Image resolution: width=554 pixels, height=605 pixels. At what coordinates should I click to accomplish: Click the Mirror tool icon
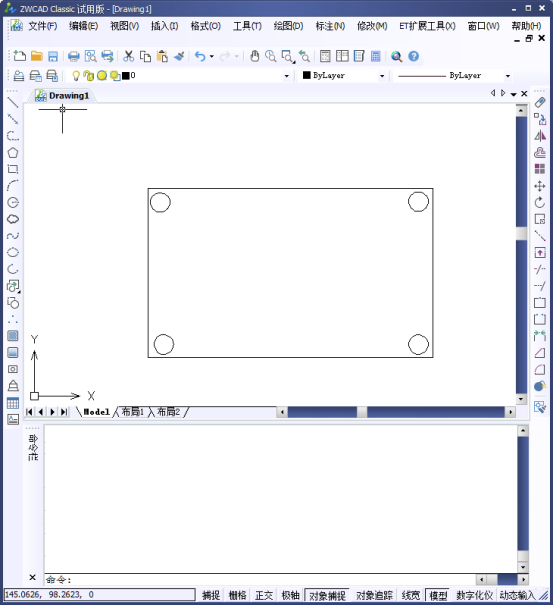point(540,136)
